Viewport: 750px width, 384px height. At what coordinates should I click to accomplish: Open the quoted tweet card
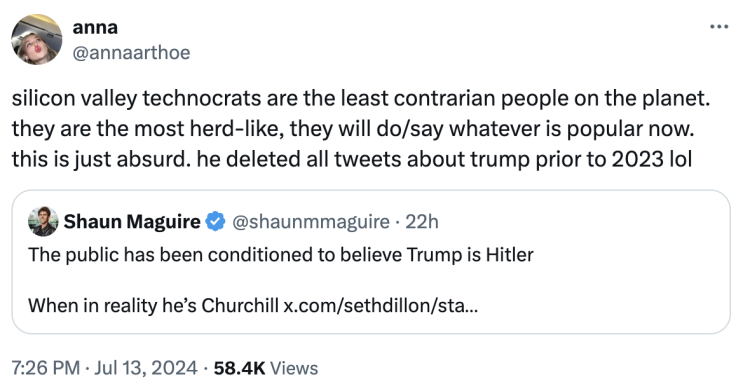tap(371, 262)
